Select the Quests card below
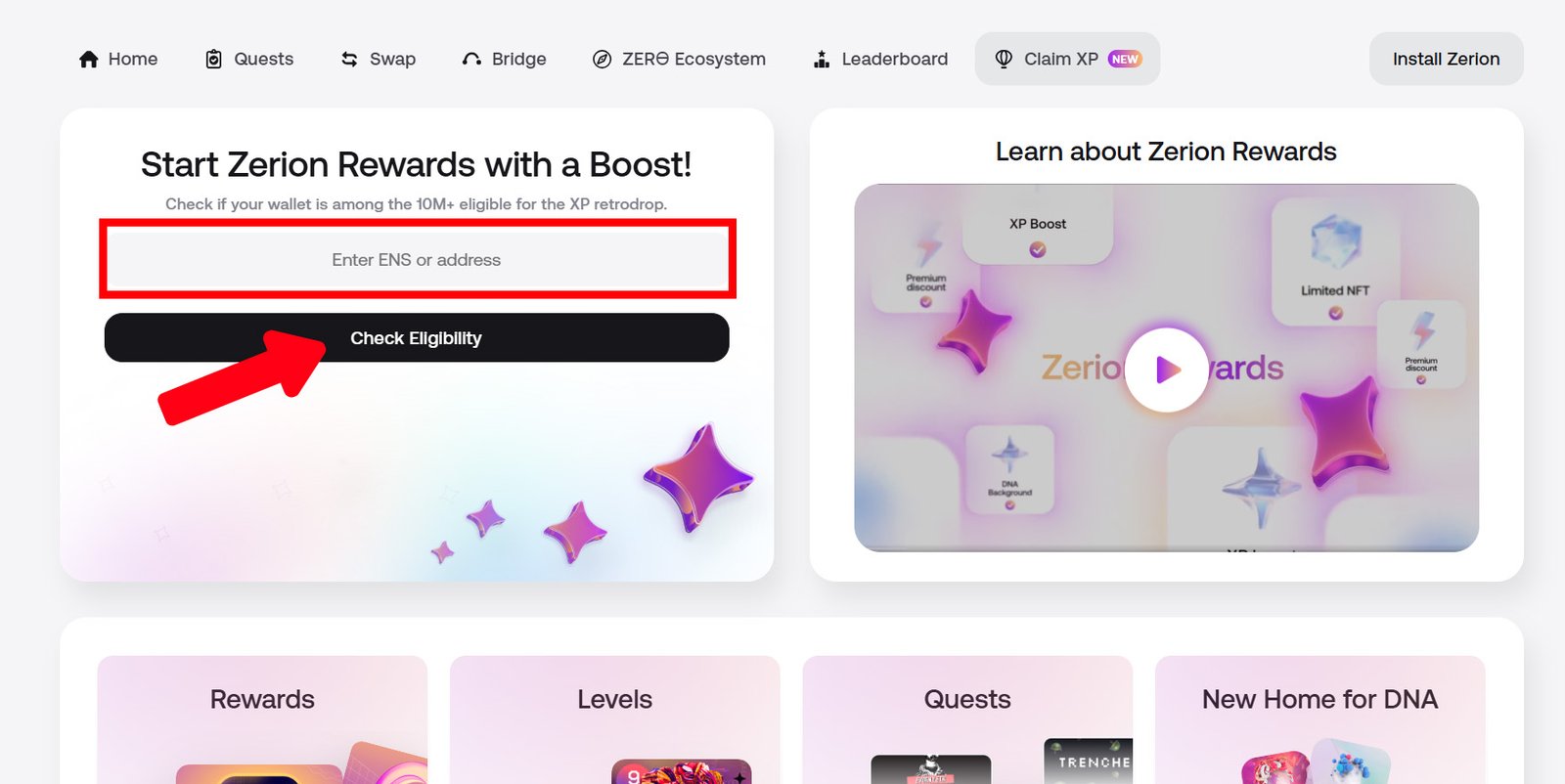 click(x=967, y=719)
